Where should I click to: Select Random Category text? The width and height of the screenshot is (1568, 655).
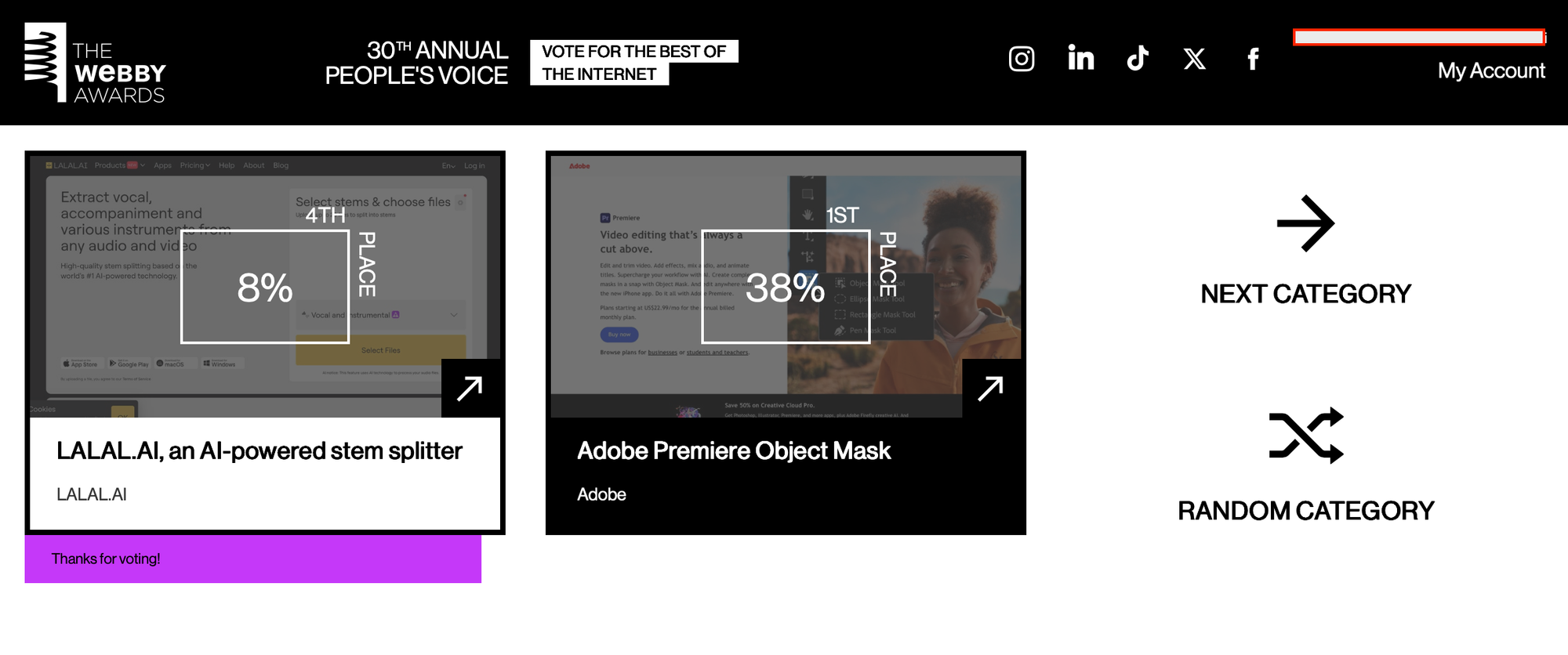pos(1305,511)
